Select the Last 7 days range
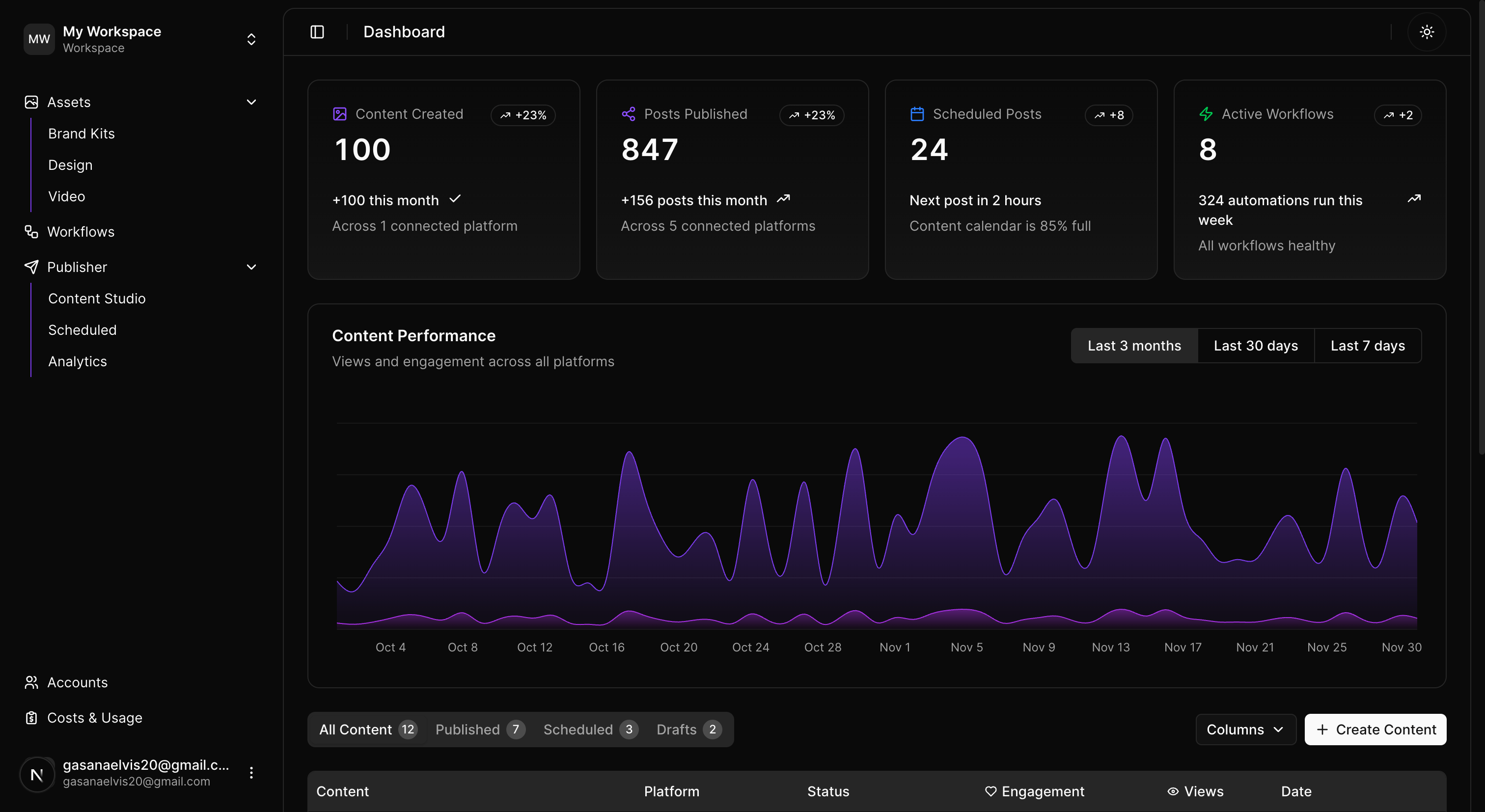 coord(1368,345)
